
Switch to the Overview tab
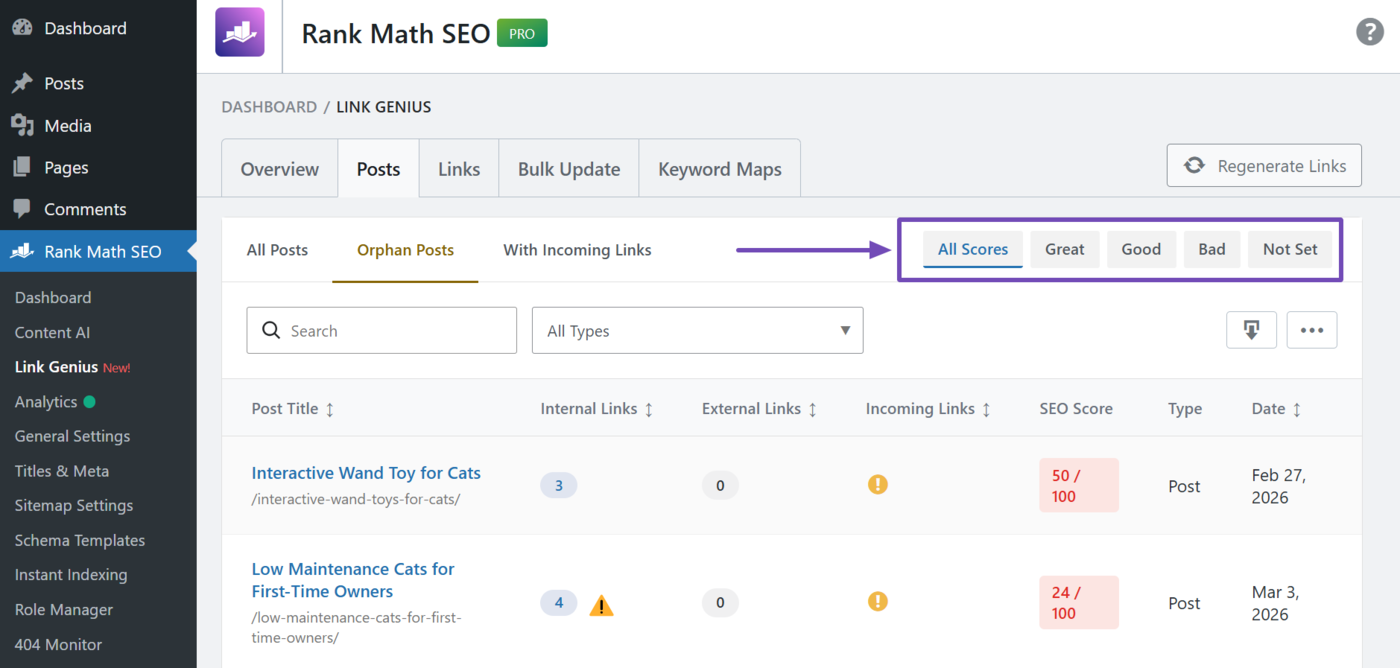click(x=280, y=169)
